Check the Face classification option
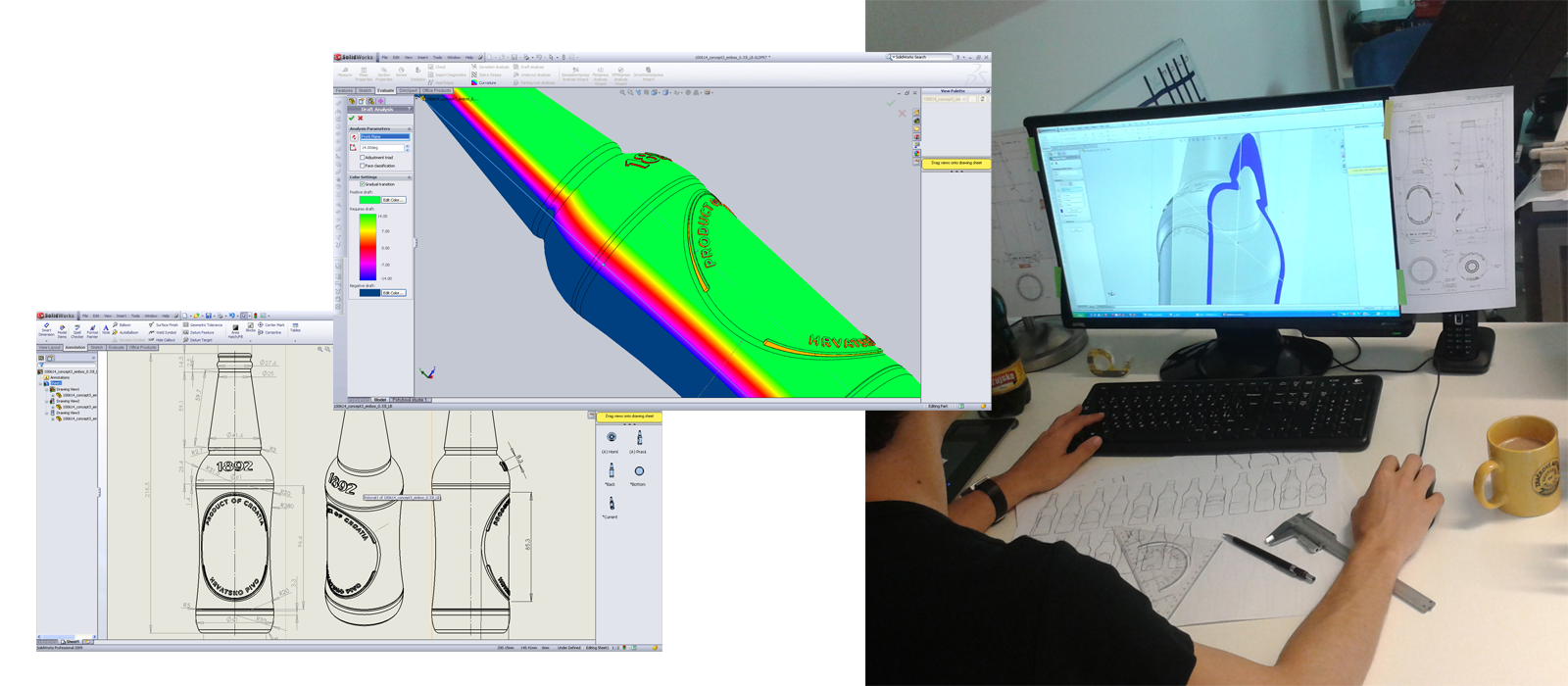 pos(363,166)
